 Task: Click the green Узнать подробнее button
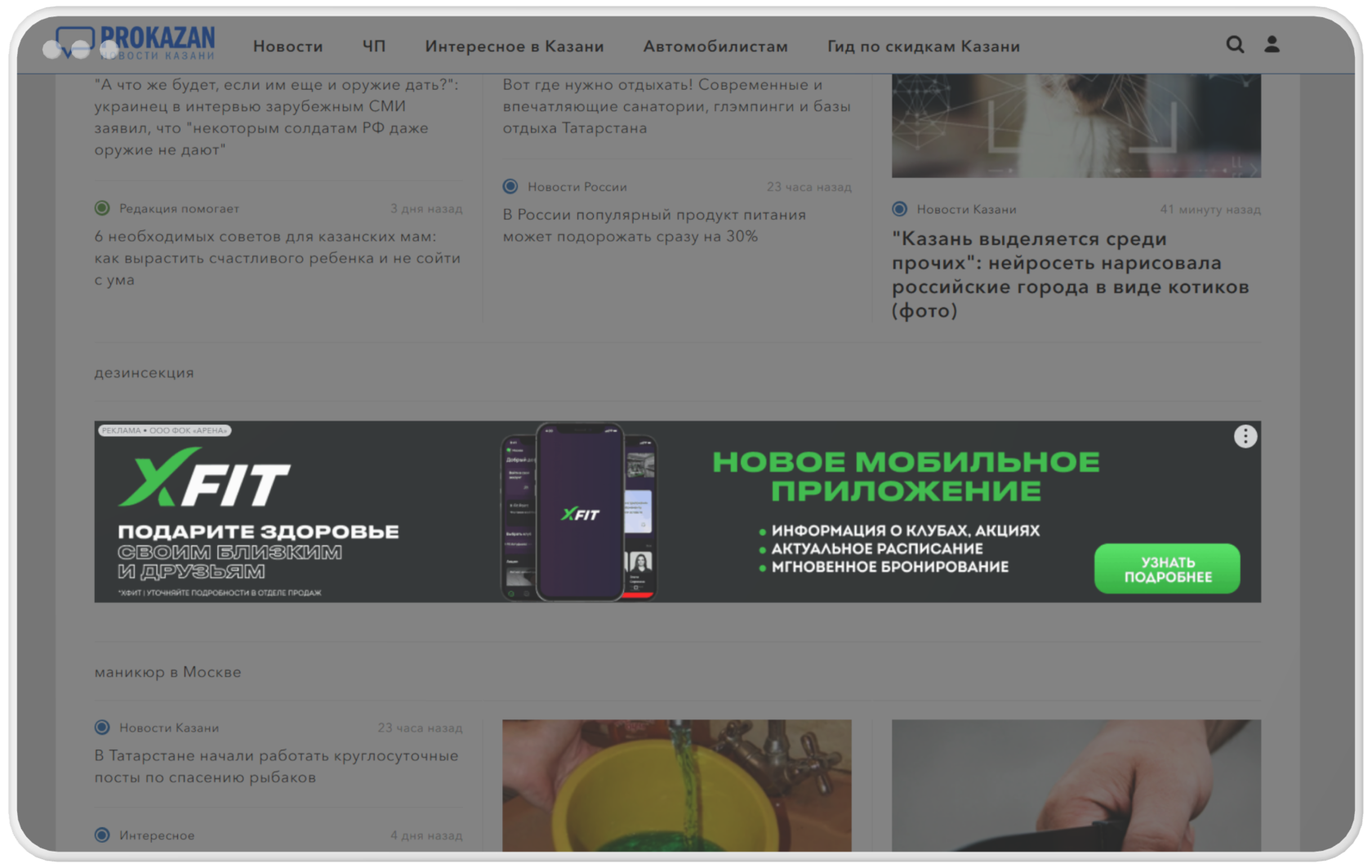1167,569
